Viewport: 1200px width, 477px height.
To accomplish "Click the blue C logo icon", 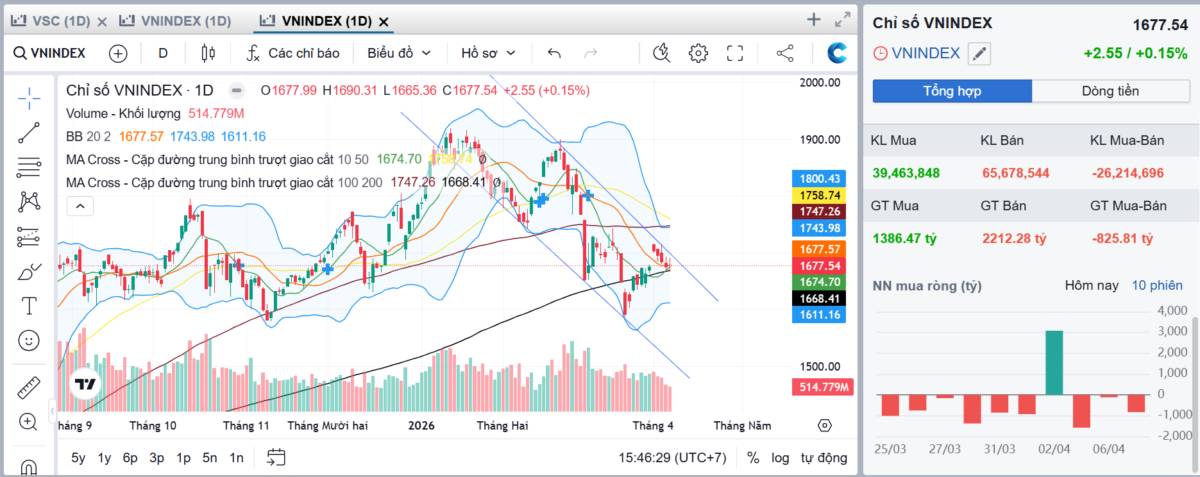I will tap(837, 53).
